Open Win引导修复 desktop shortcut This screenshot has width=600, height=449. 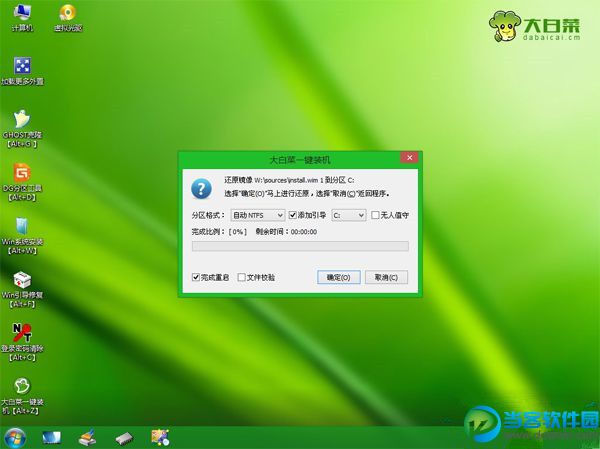tap(22, 290)
